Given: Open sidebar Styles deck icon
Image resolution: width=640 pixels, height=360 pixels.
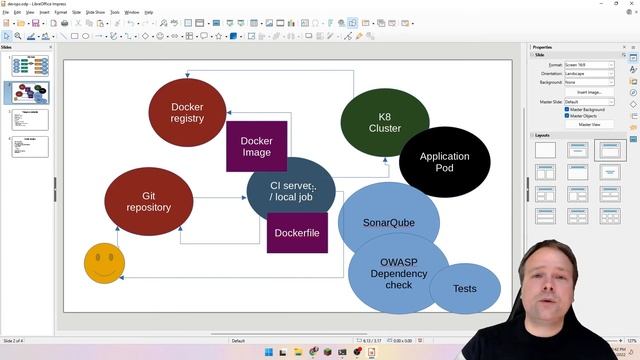Looking at the screenshot, I should coord(633,69).
